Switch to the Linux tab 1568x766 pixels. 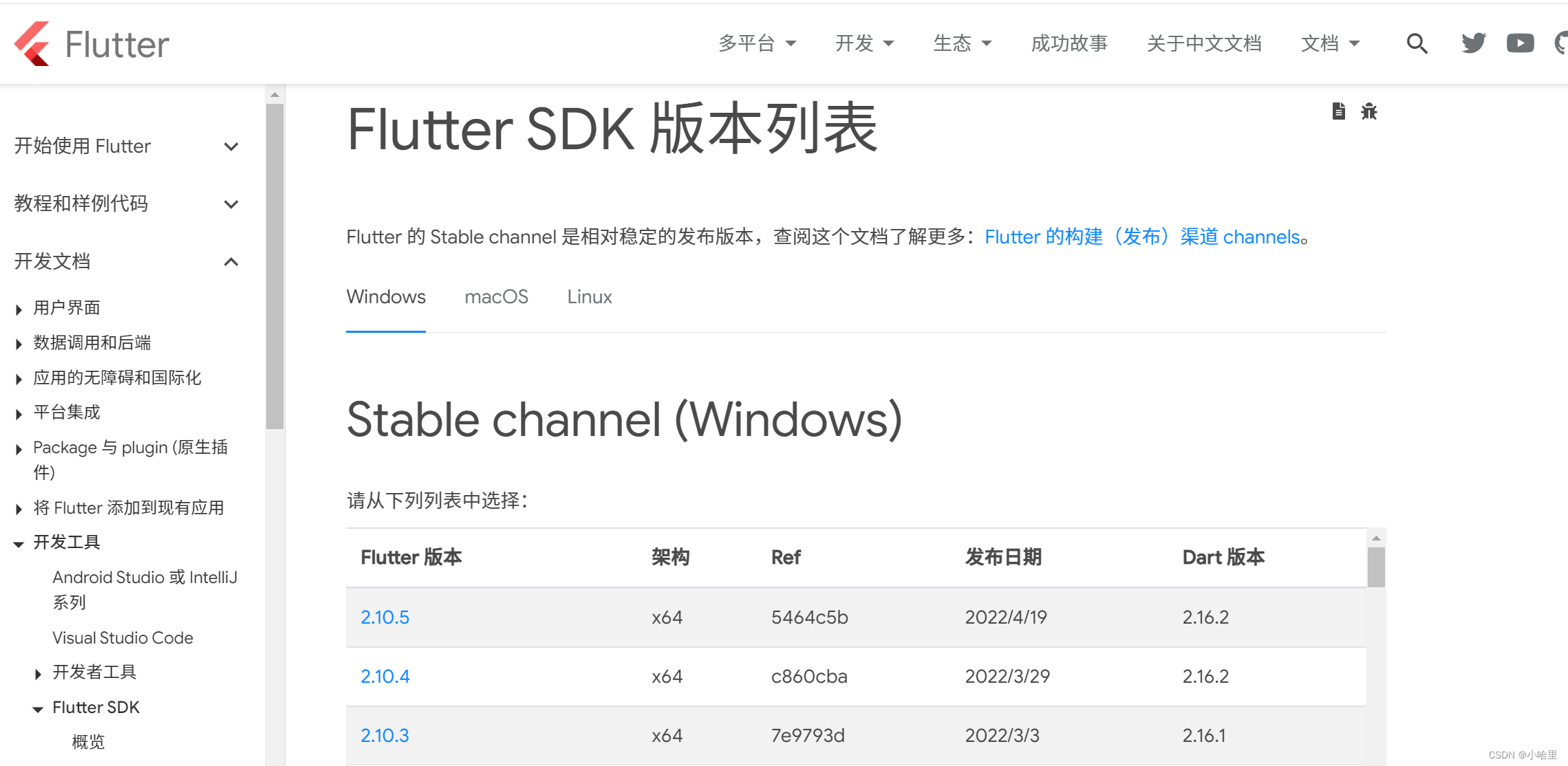[x=590, y=297]
